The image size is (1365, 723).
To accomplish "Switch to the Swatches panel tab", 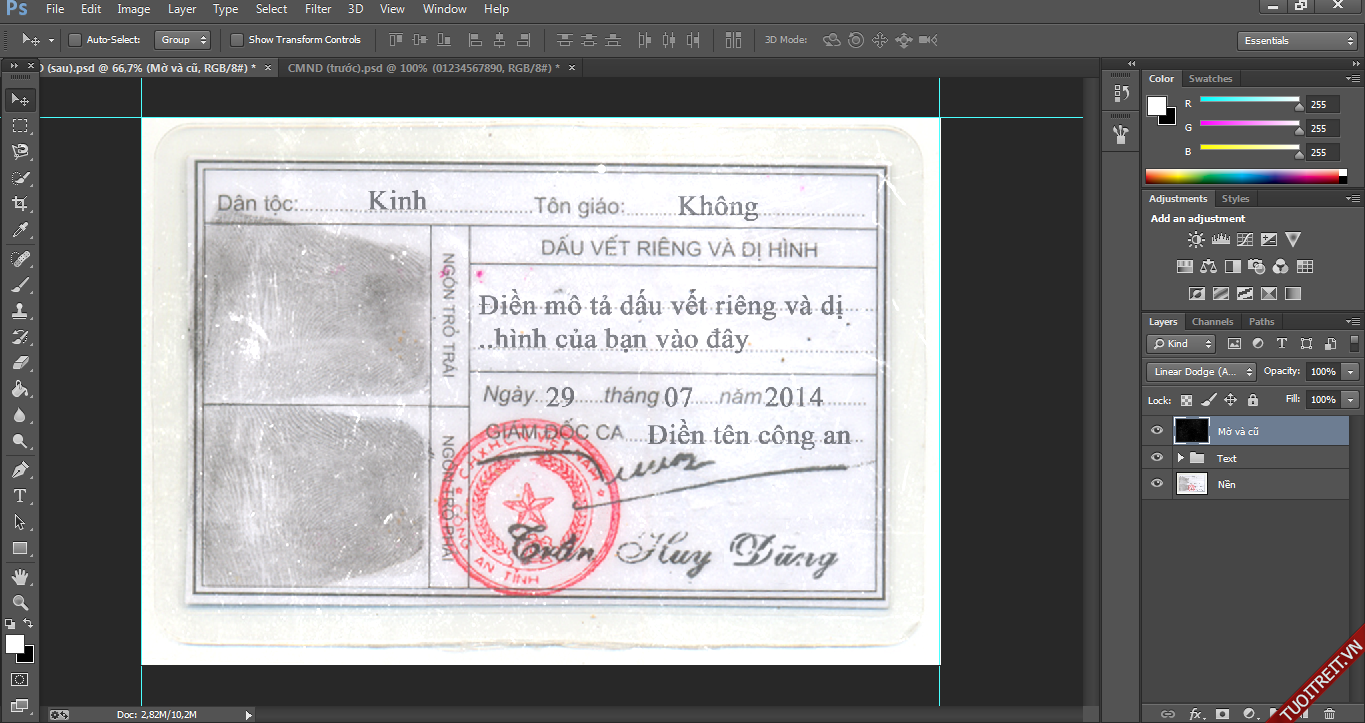I will pyautogui.click(x=1210, y=79).
